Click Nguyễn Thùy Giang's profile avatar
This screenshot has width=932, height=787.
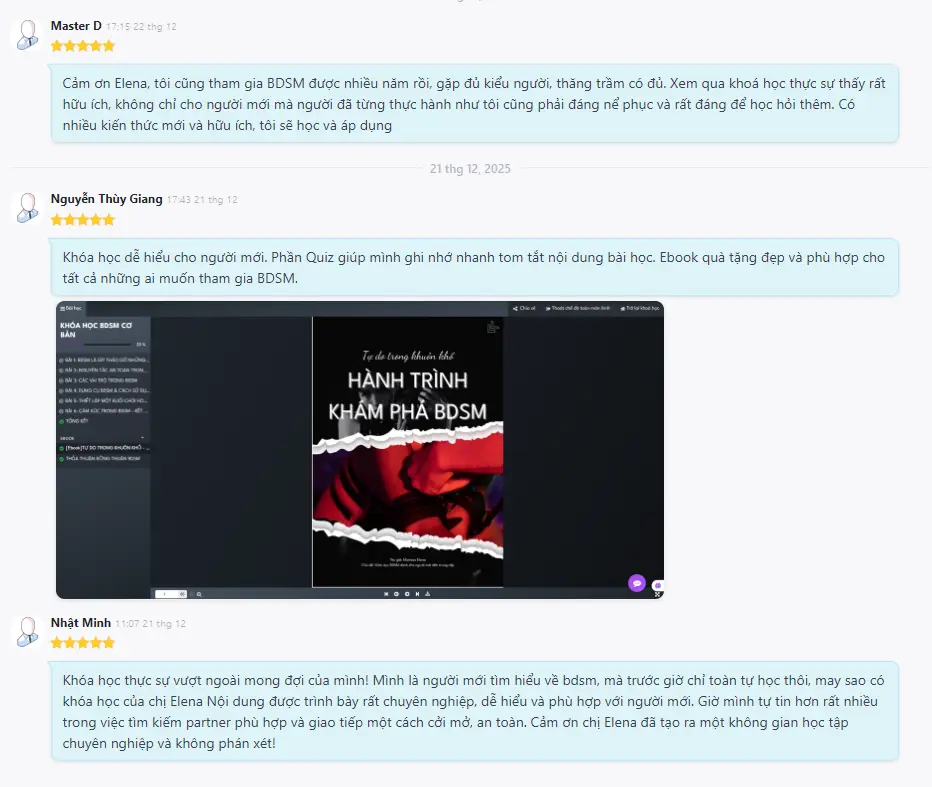pos(25,209)
